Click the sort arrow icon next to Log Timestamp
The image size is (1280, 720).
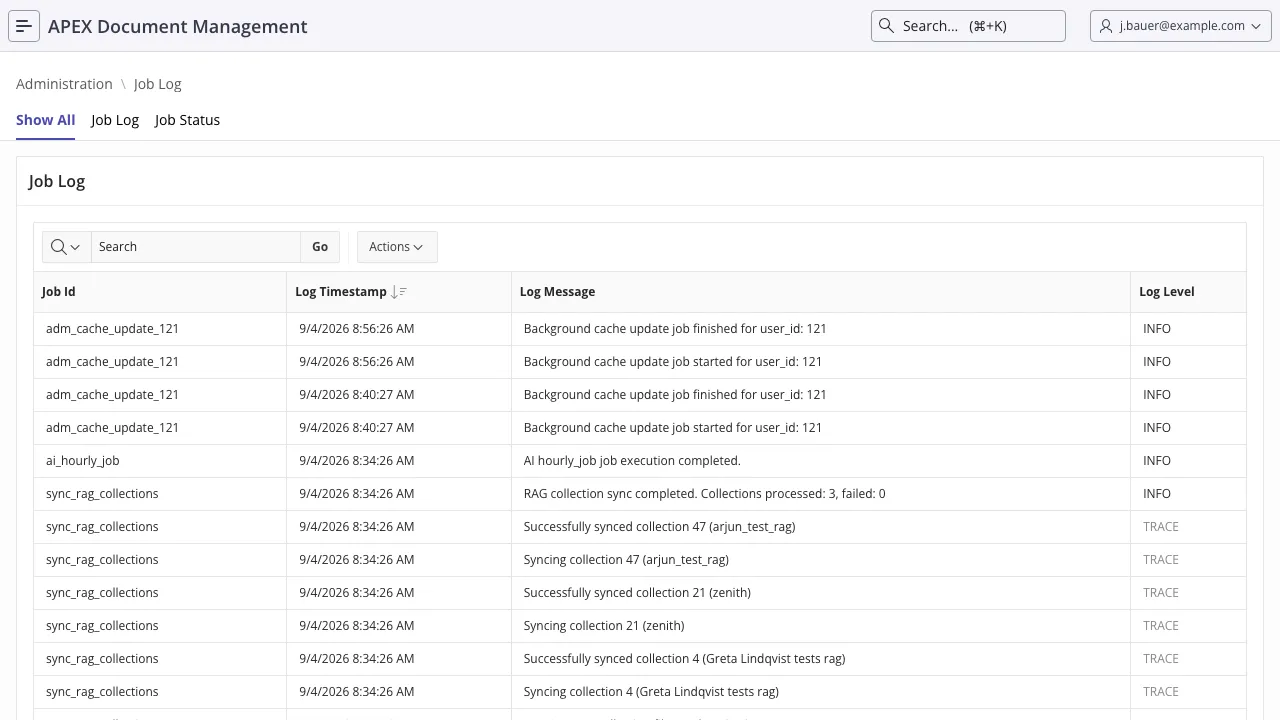(398, 292)
